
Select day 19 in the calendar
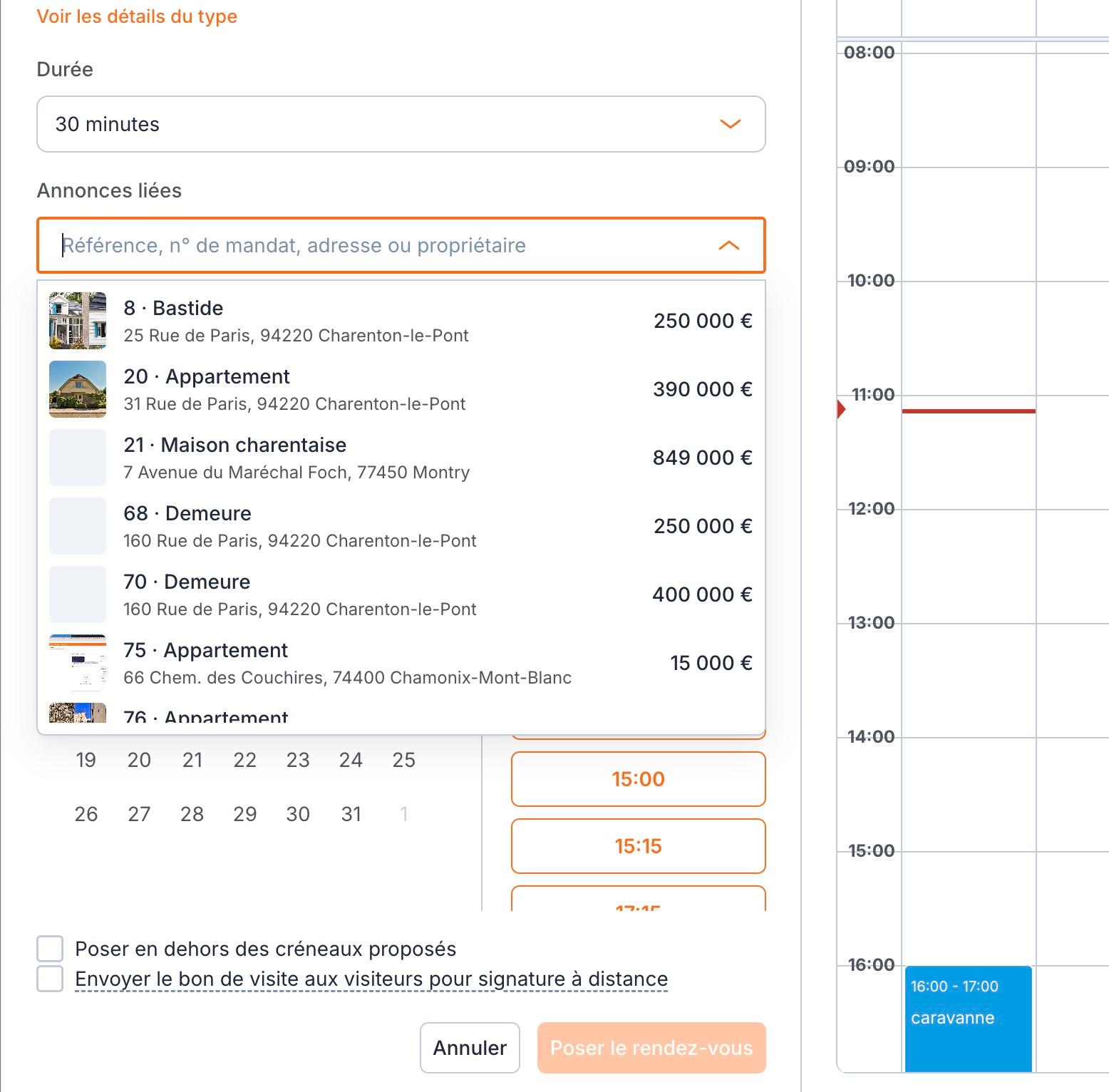pyautogui.click(x=86, y=760)
